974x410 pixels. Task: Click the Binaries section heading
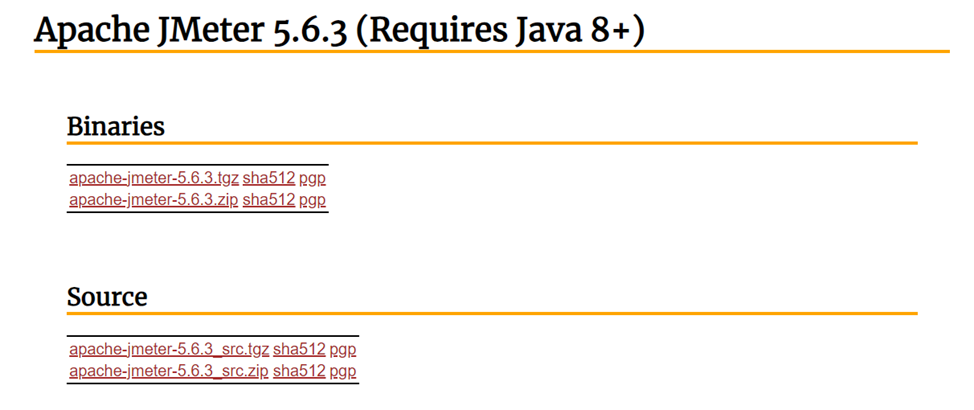point(116,126)
